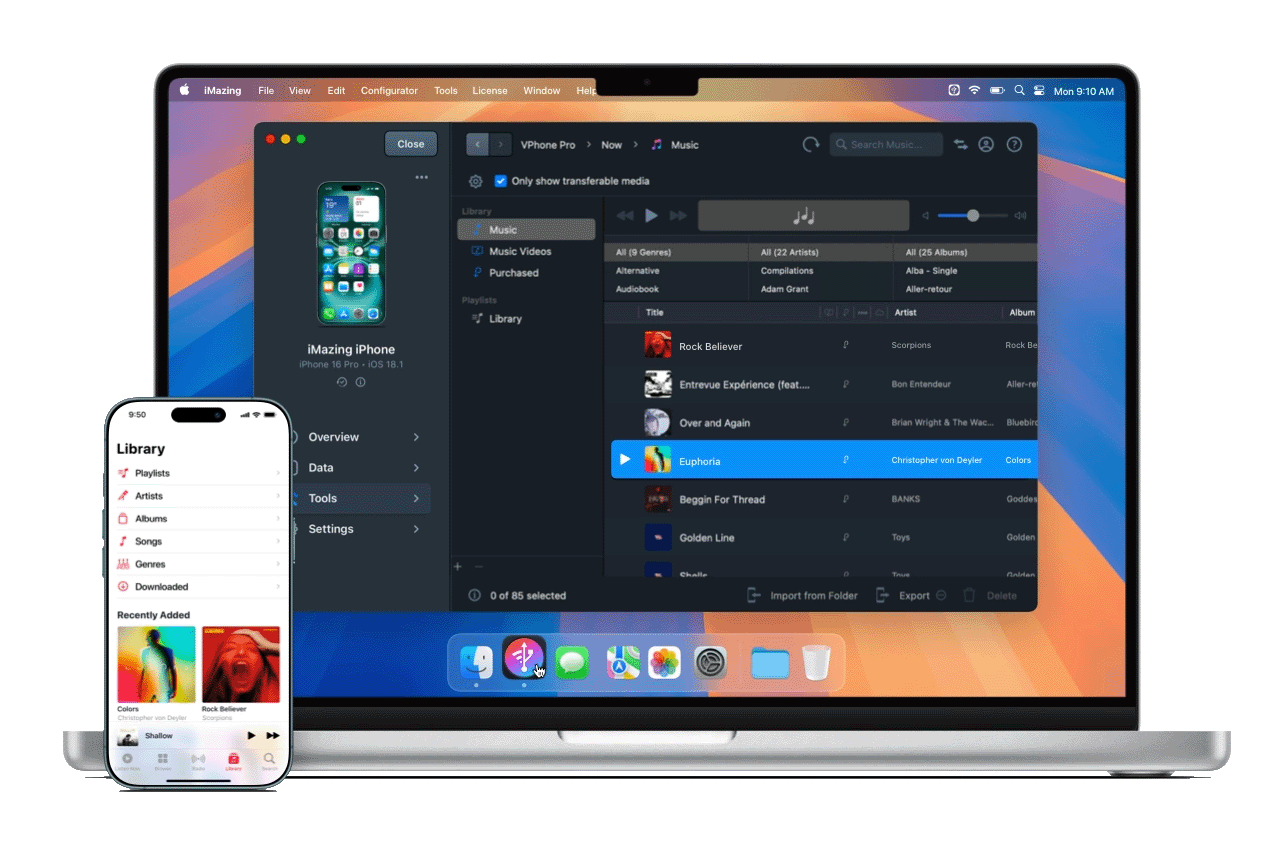Click the Export button
Viewport: 1282px width, 858px height.
coord(904,596)
